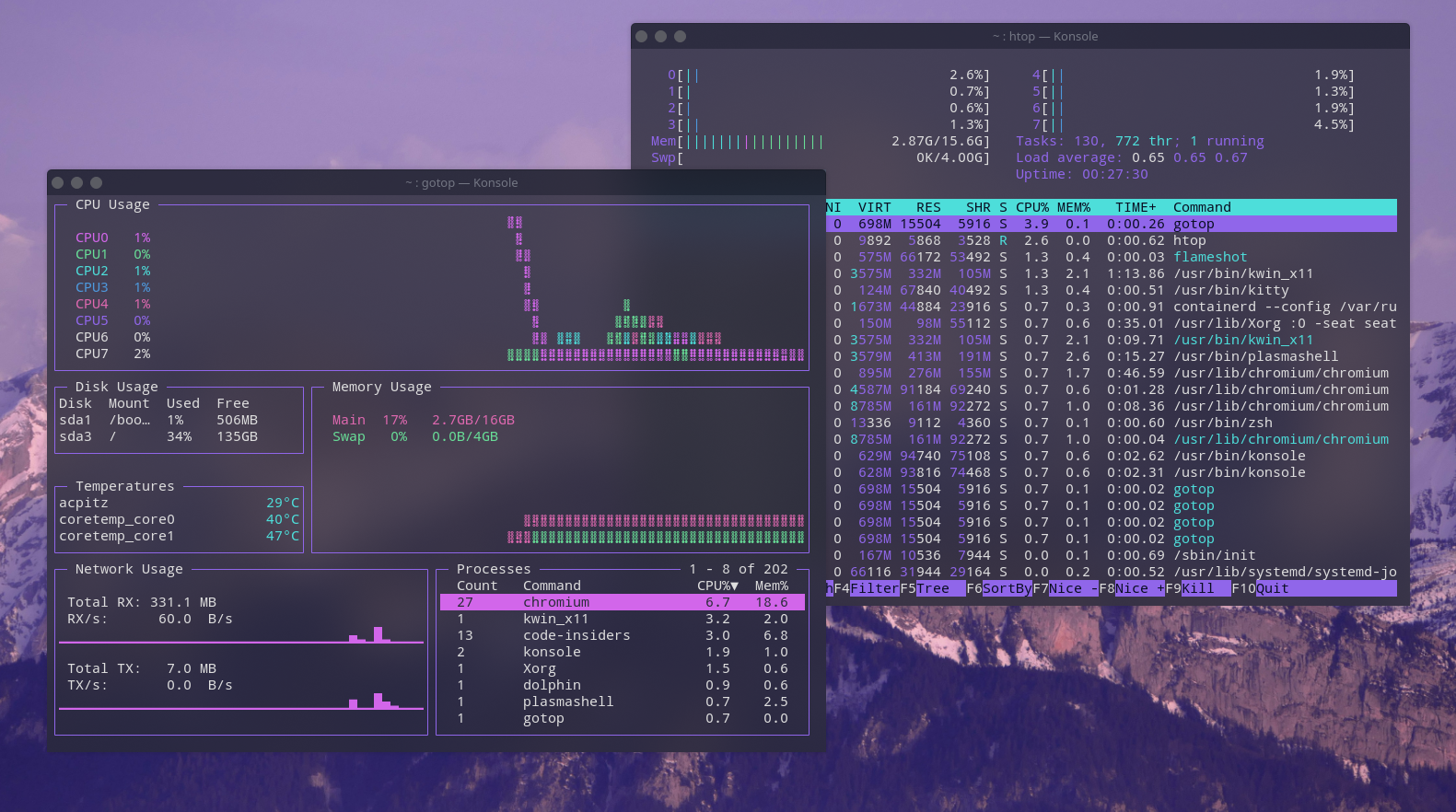Click the Load average line in htop
The width and height of the screenshot is (1456, 812).
pos(1132,157)
